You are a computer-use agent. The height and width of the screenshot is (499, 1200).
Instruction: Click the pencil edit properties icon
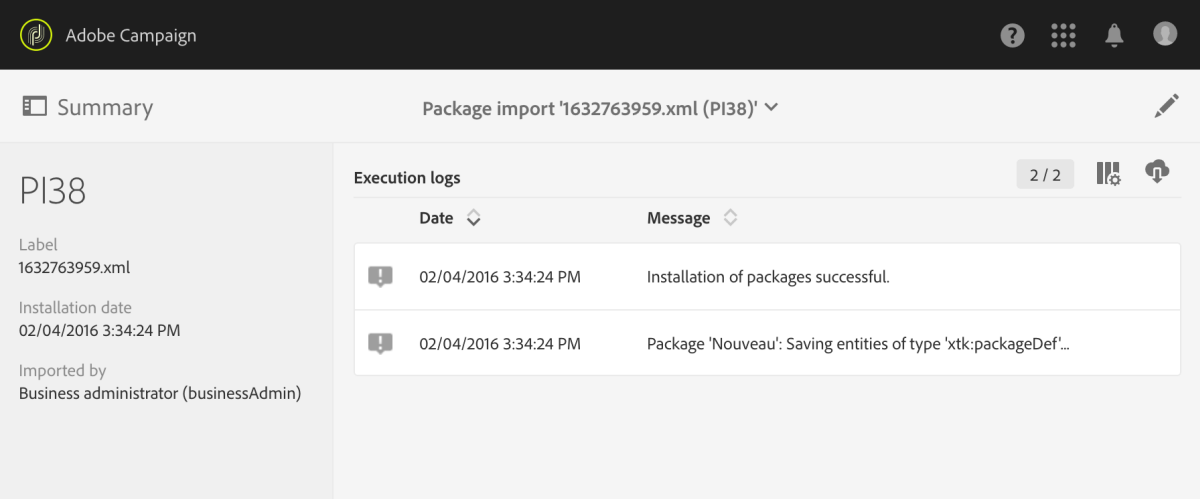click(x=1166, y=107)
